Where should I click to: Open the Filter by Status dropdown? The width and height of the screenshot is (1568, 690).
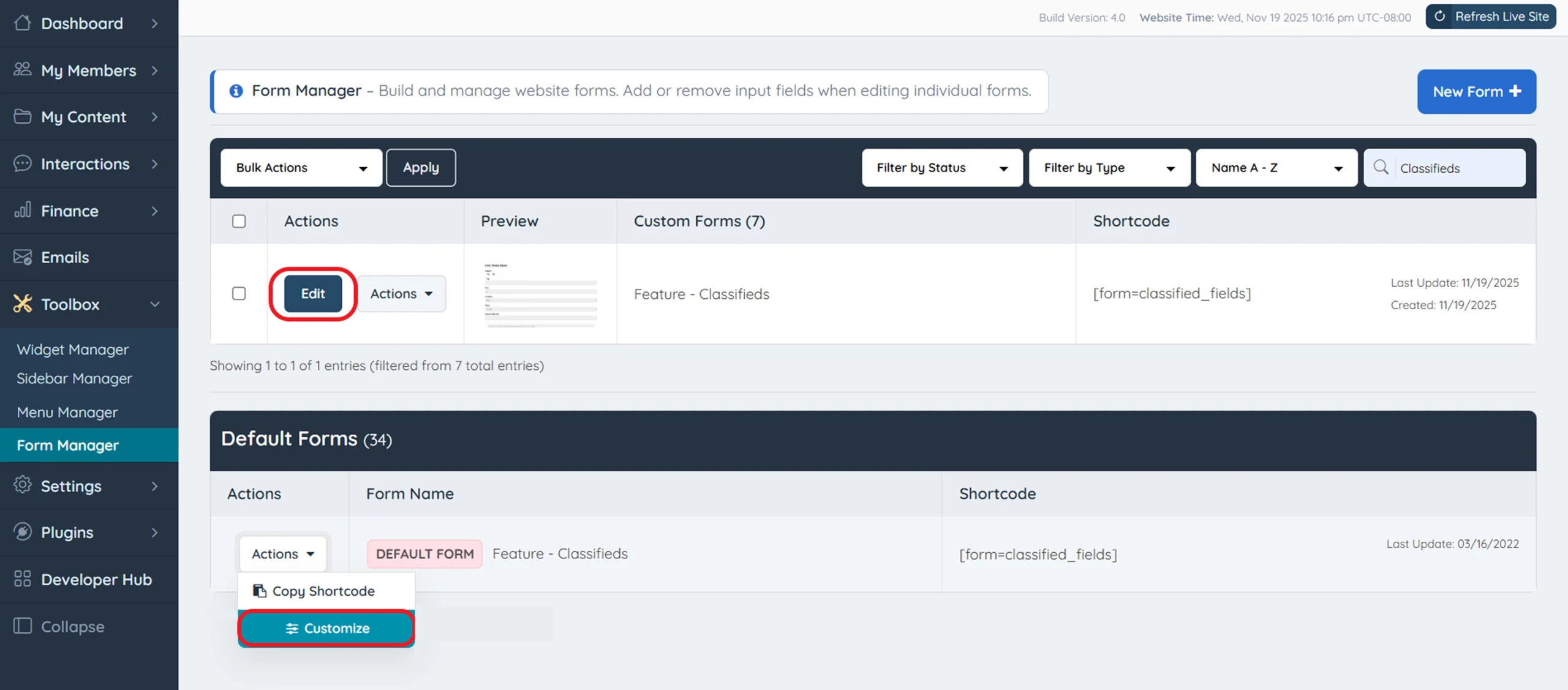pos(941,168)
